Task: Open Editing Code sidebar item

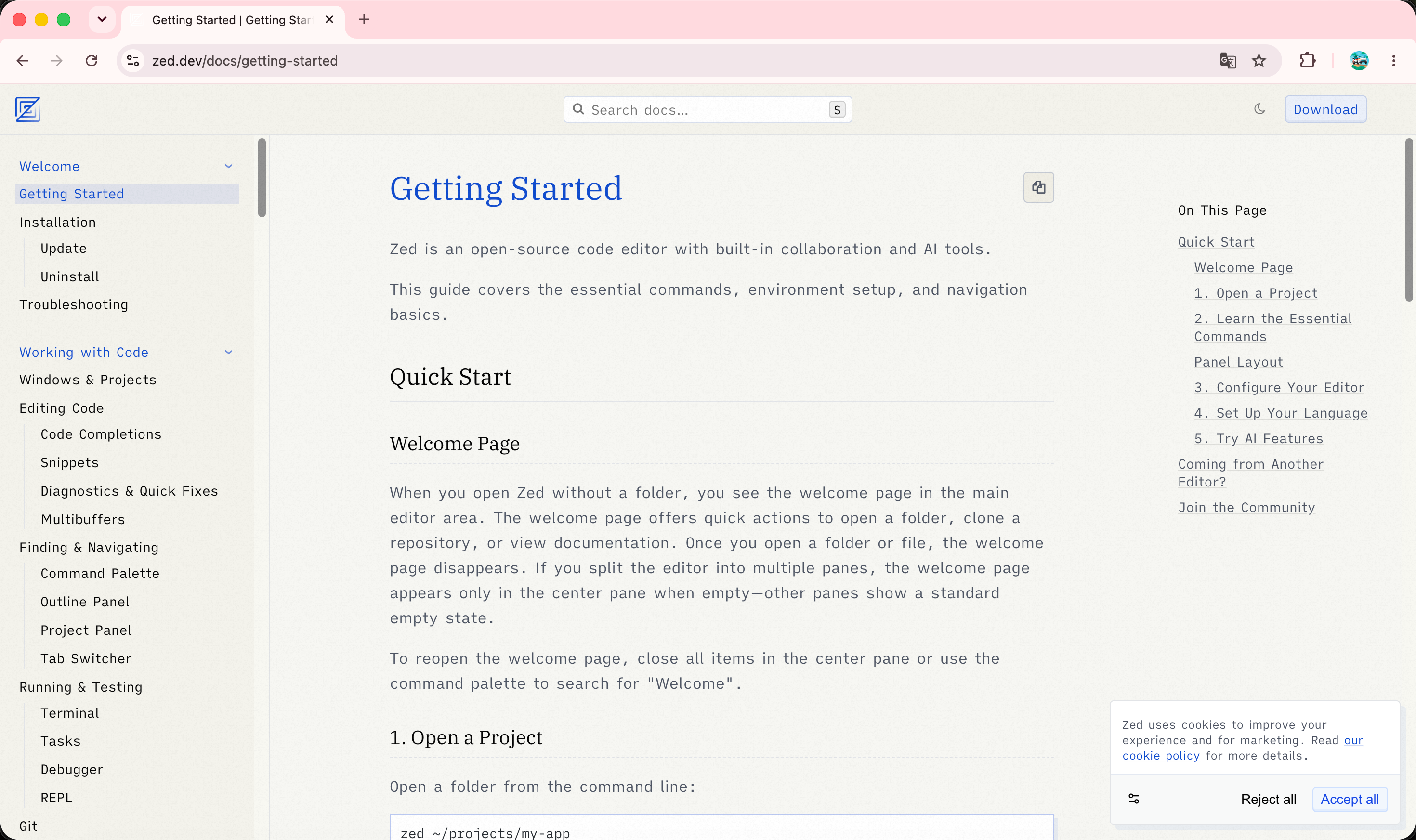Action: 62,408
